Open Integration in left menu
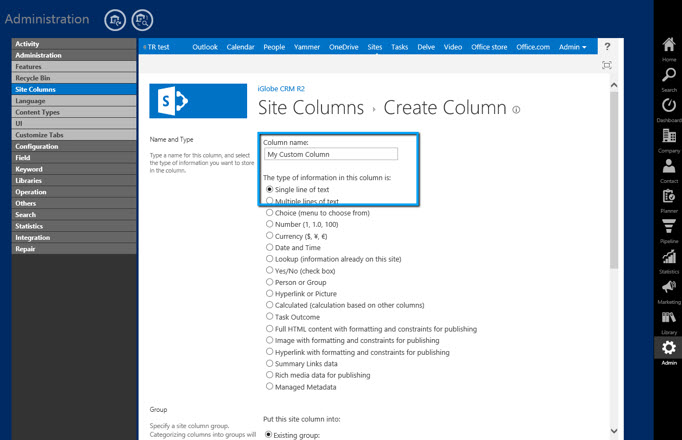Image resolution: width=682 pixels, height=440 pixels. (x=74, y=237)
